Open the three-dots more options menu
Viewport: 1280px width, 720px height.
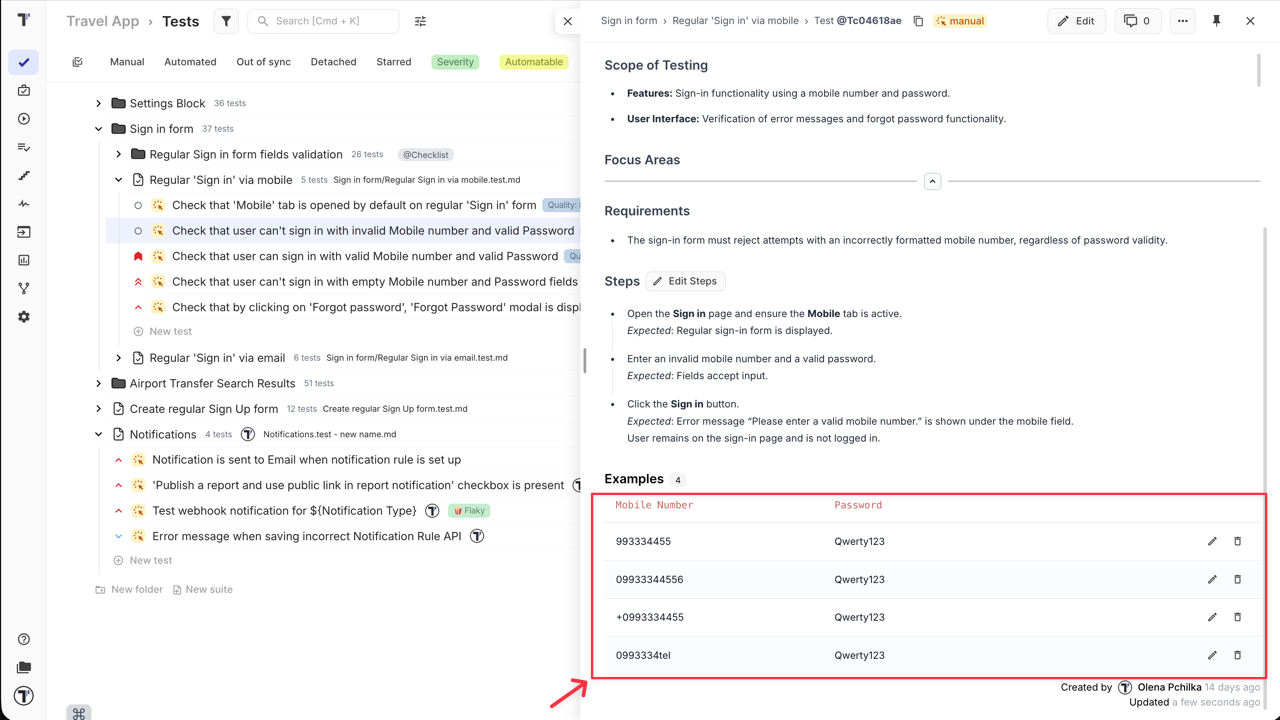click(1182, 21)
